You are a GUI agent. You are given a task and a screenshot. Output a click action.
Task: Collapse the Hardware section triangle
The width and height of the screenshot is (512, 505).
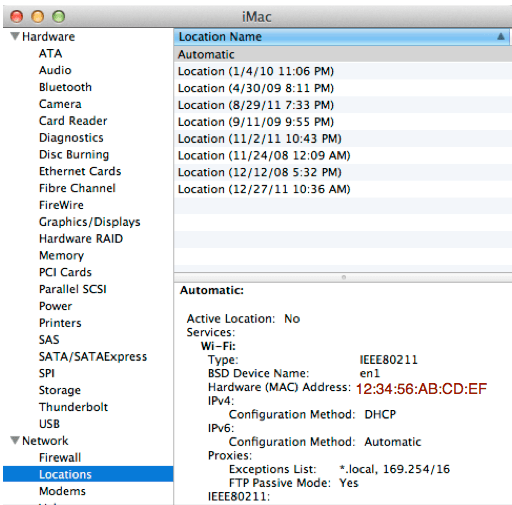coord(15,36)
